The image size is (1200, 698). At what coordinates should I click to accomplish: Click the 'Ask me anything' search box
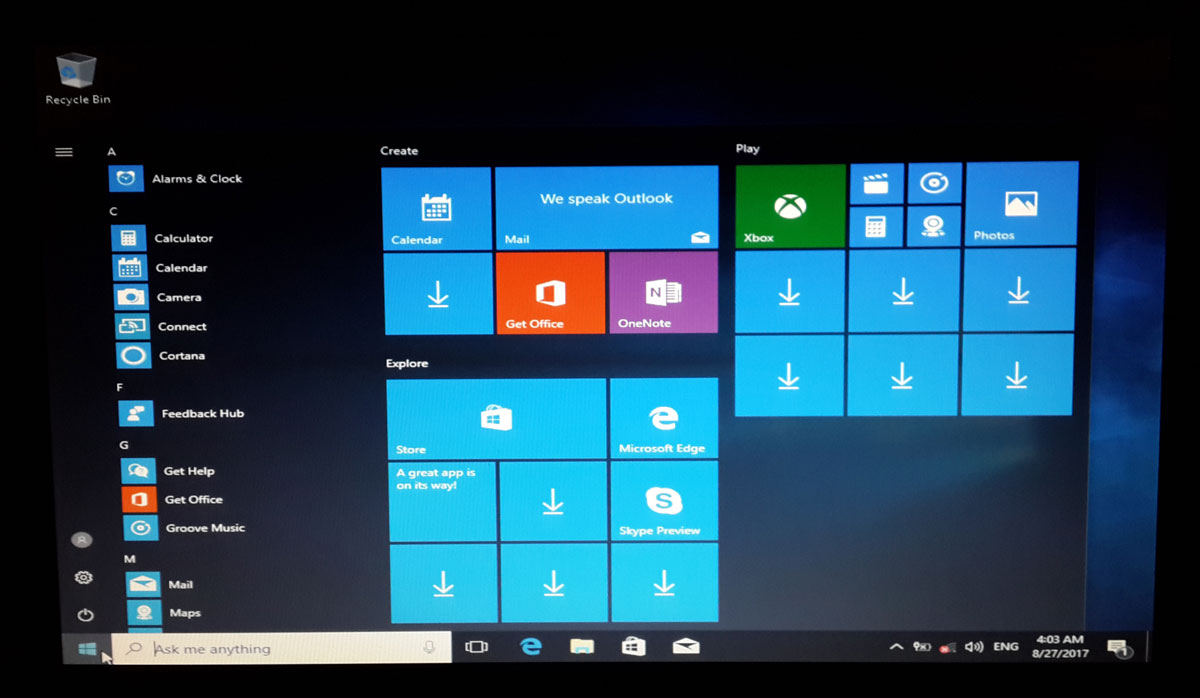[x=281, y=648]
